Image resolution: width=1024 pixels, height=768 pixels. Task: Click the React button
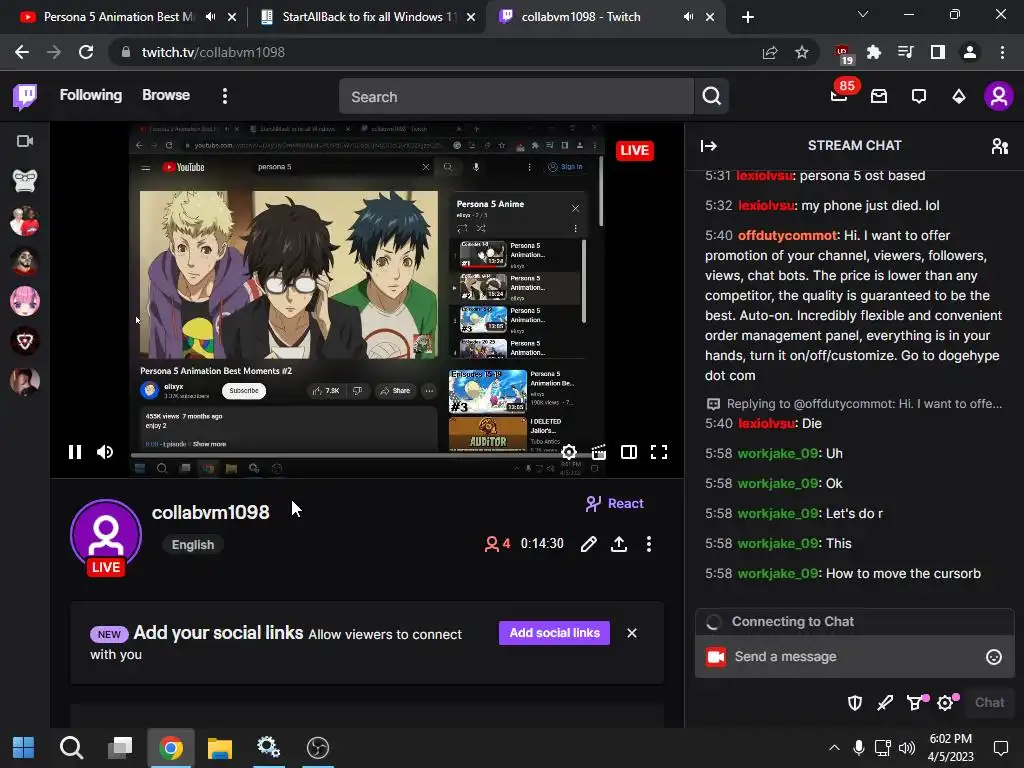click(x=615, y=504)
